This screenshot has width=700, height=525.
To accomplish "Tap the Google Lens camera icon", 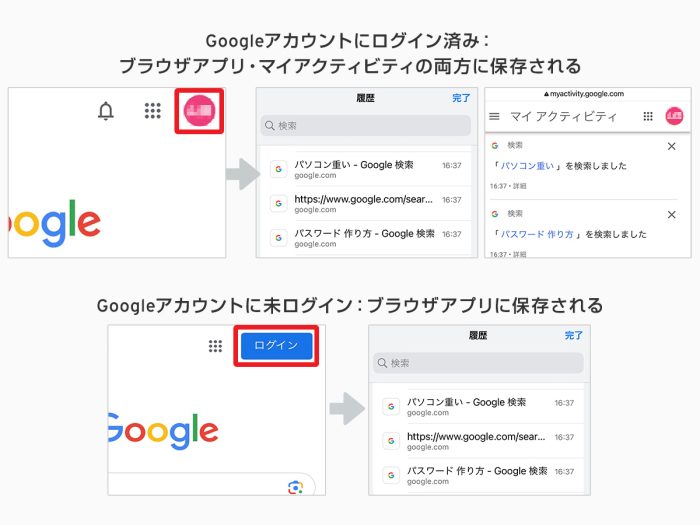I will click(295, 488).
